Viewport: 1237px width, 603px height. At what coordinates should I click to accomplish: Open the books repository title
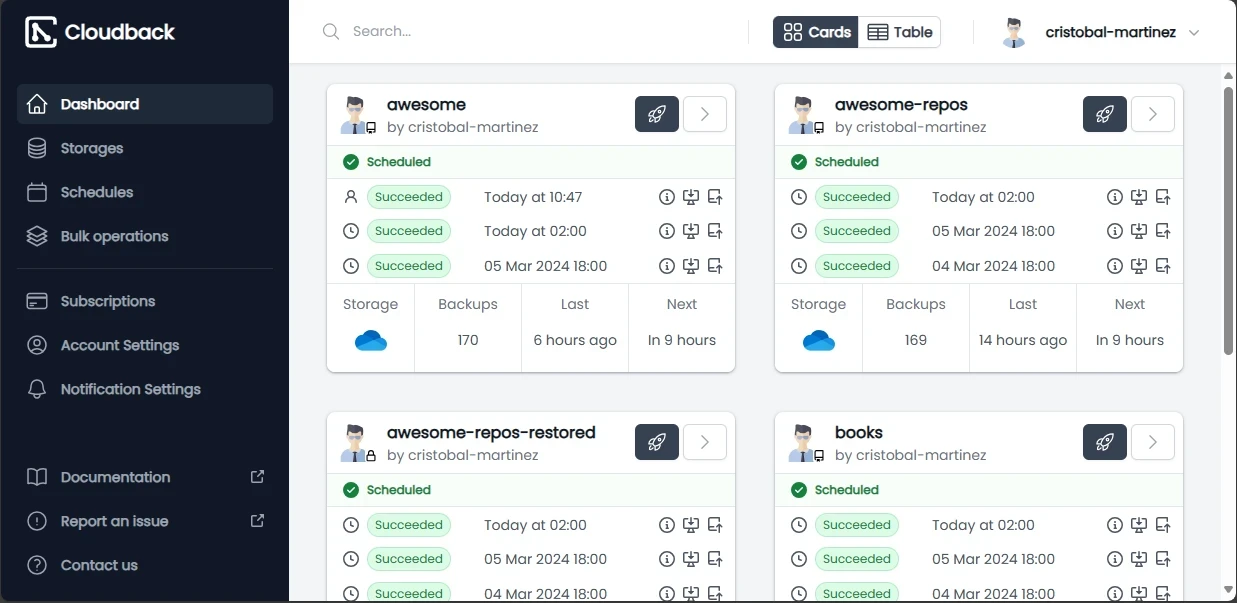[x=859, y=432]
